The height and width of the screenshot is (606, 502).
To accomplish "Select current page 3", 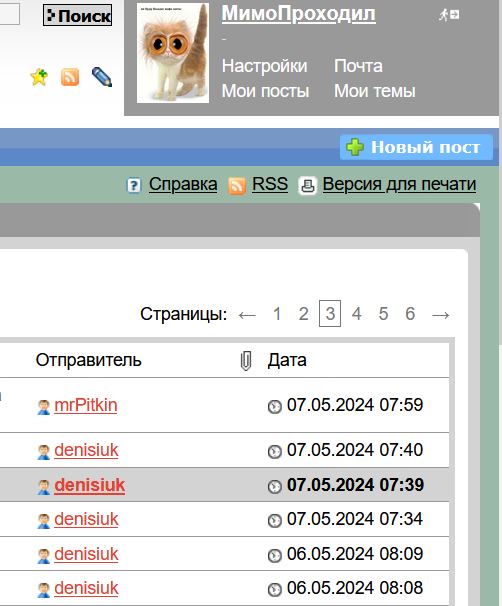I will [330, 313].
